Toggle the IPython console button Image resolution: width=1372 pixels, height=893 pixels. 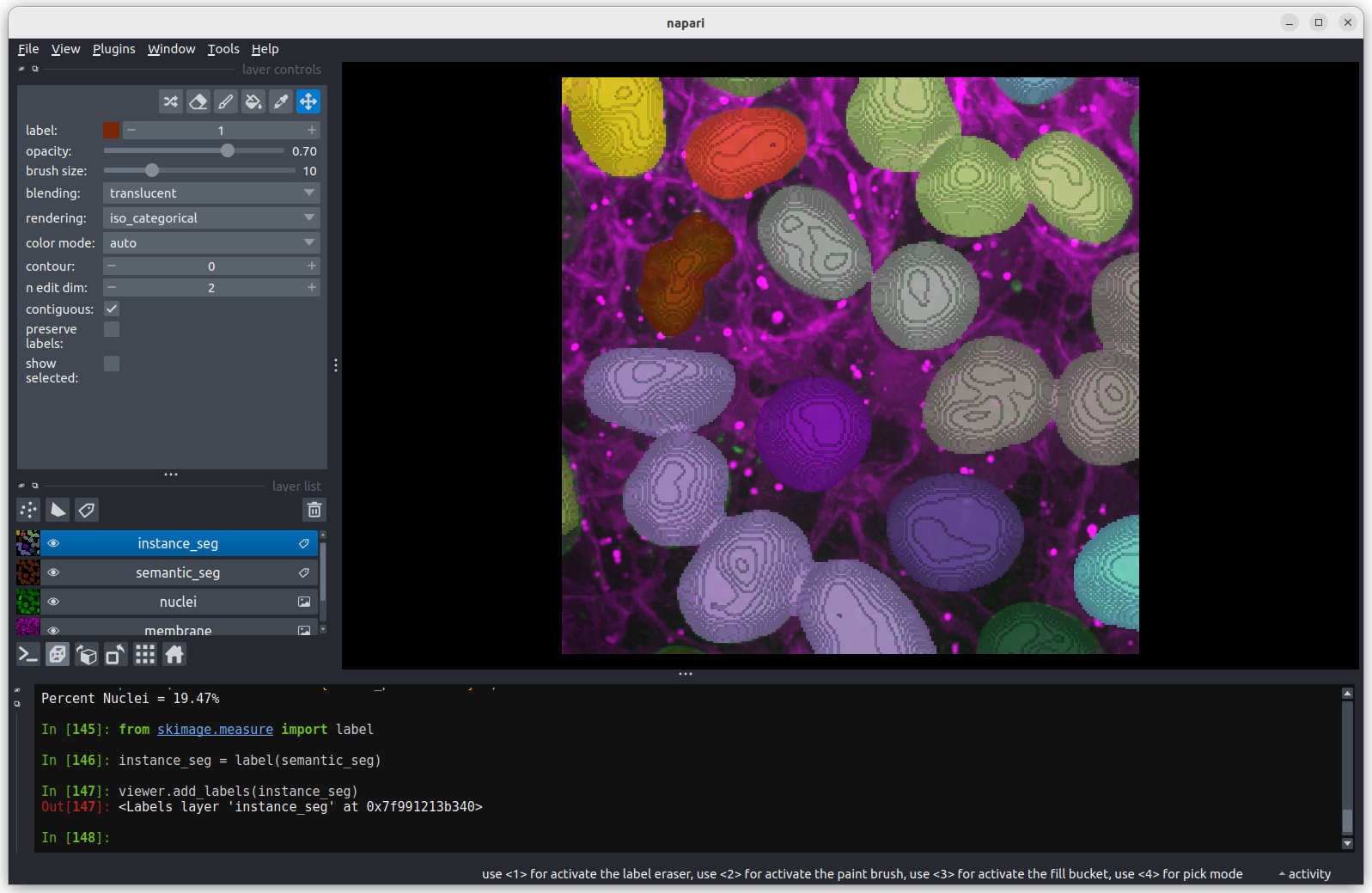coord(28,655)
